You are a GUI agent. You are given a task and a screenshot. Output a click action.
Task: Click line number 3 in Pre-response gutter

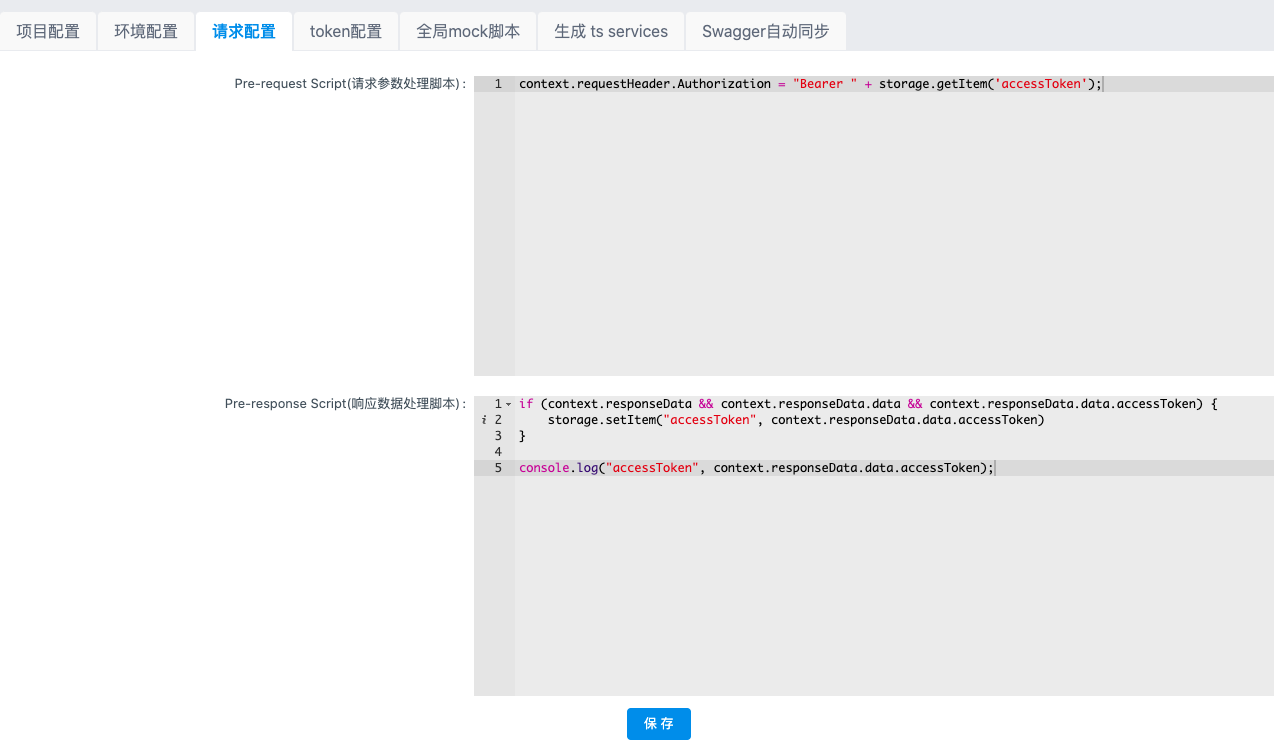[497, 436]
